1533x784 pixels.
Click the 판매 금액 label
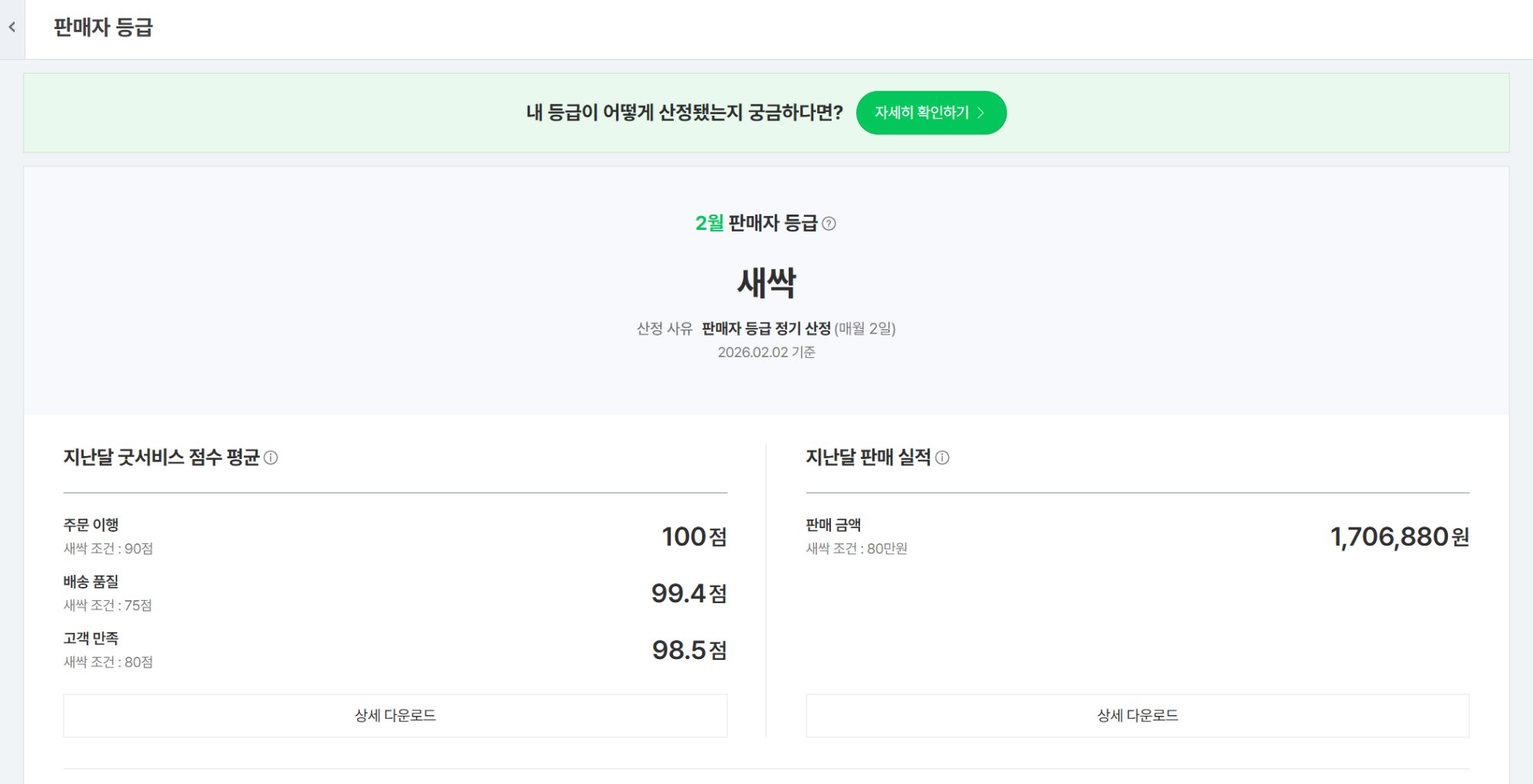coord(833,525)
